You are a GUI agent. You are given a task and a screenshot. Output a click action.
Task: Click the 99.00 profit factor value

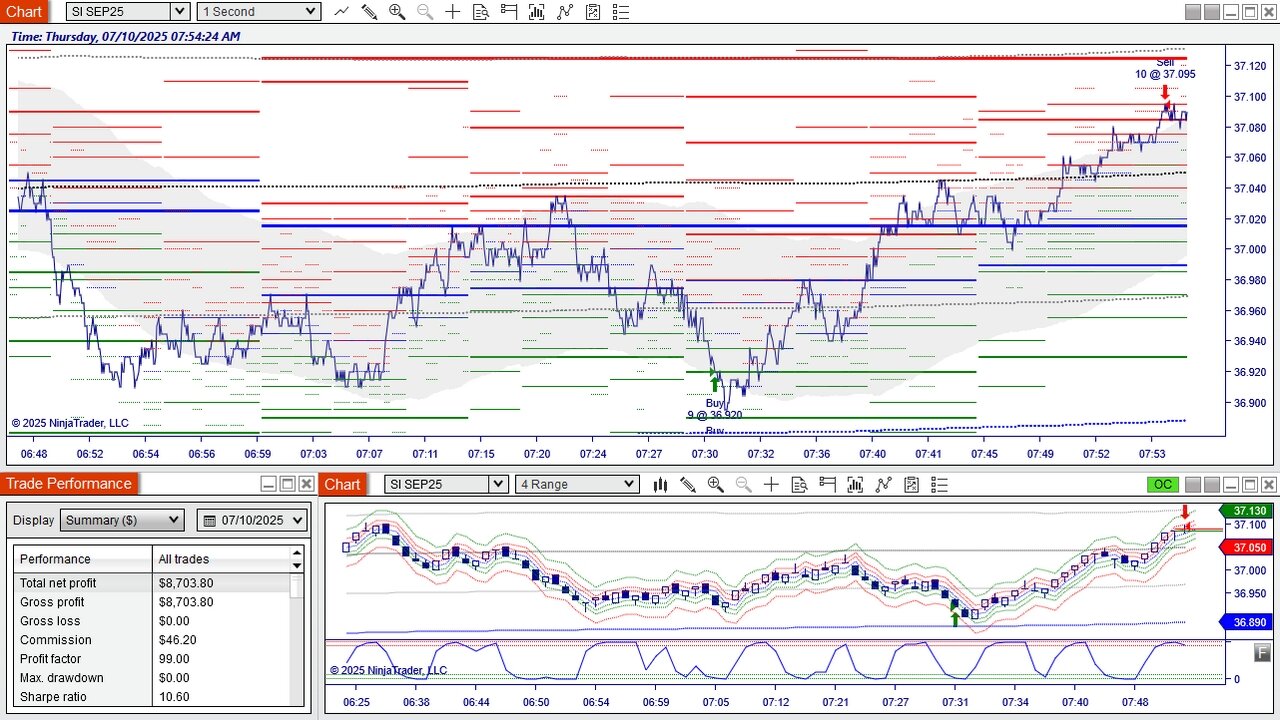174,659
